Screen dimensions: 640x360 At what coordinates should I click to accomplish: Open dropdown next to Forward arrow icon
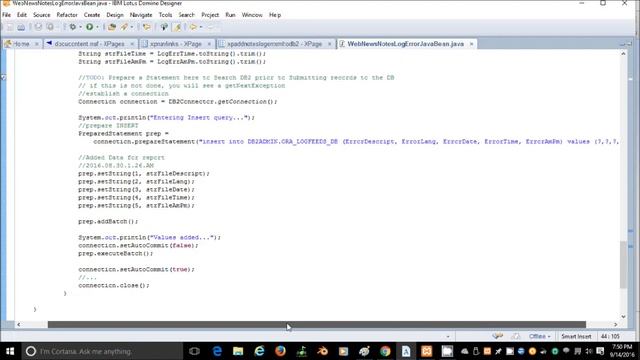pos(200,27)
